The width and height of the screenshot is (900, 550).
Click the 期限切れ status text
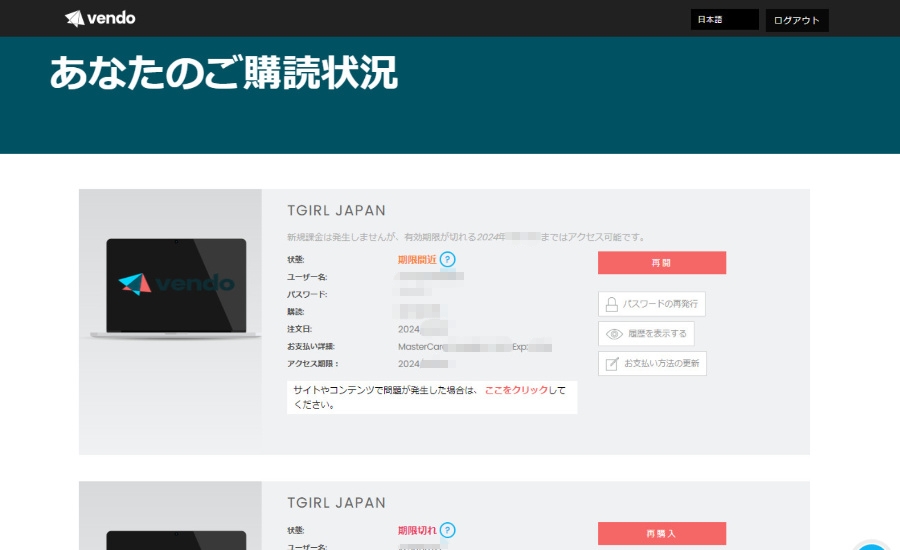coord(417,530)
